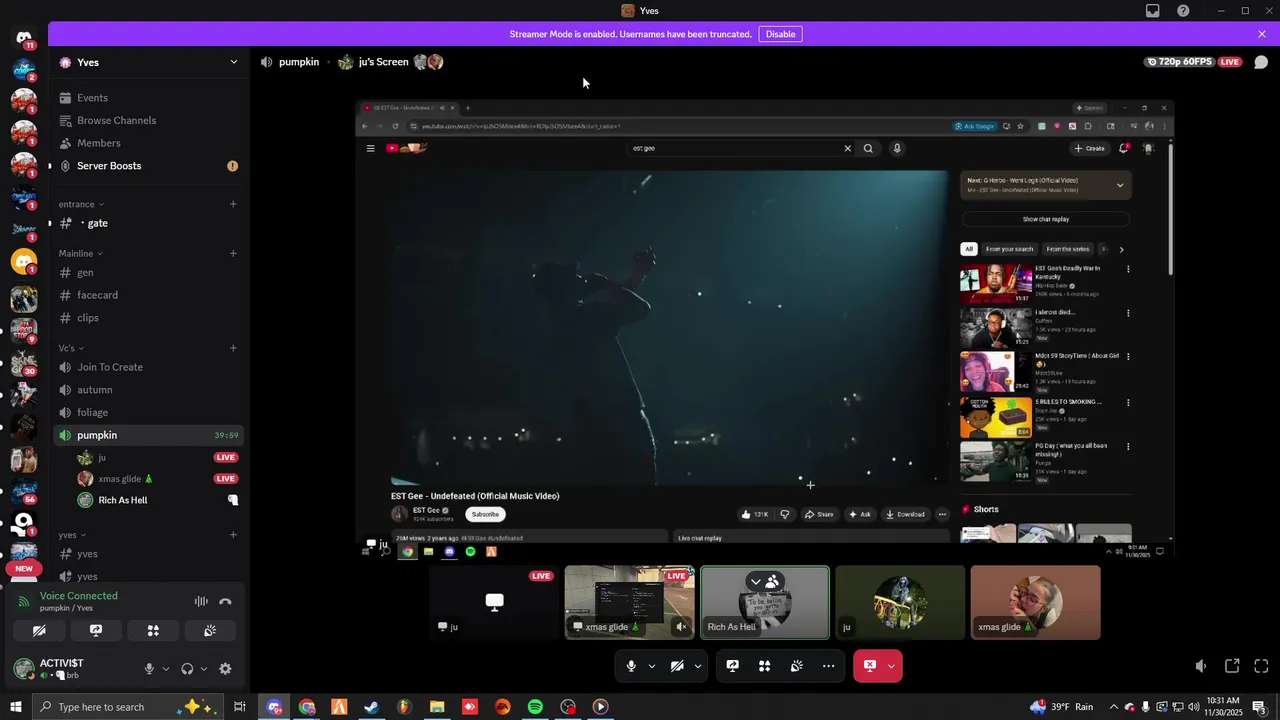Disconnect from voice using the hang-up icon

(x=225, y=602)
